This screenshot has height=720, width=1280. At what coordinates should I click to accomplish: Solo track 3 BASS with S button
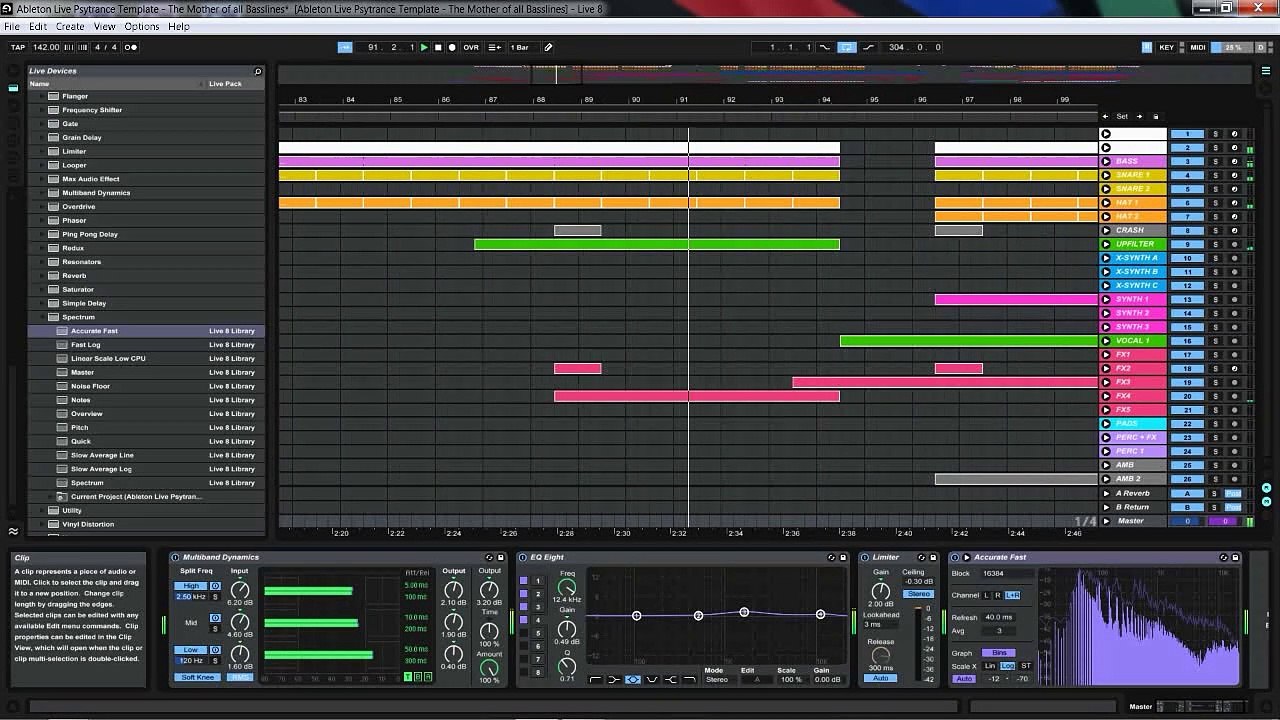click(x=1216, y=161)
